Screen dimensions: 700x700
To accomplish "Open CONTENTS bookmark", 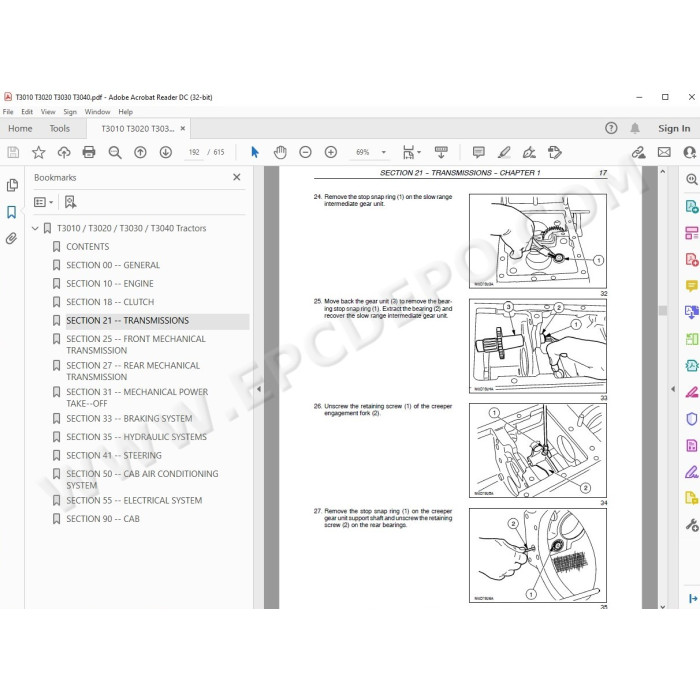I will (88, 247).
